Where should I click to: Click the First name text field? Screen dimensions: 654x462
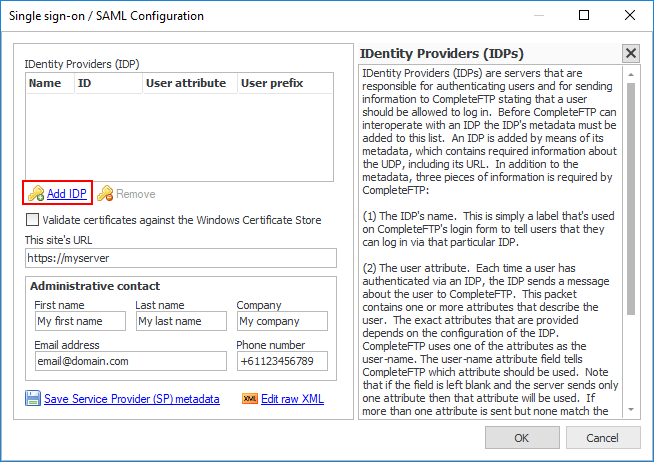[x=79, y=321]
